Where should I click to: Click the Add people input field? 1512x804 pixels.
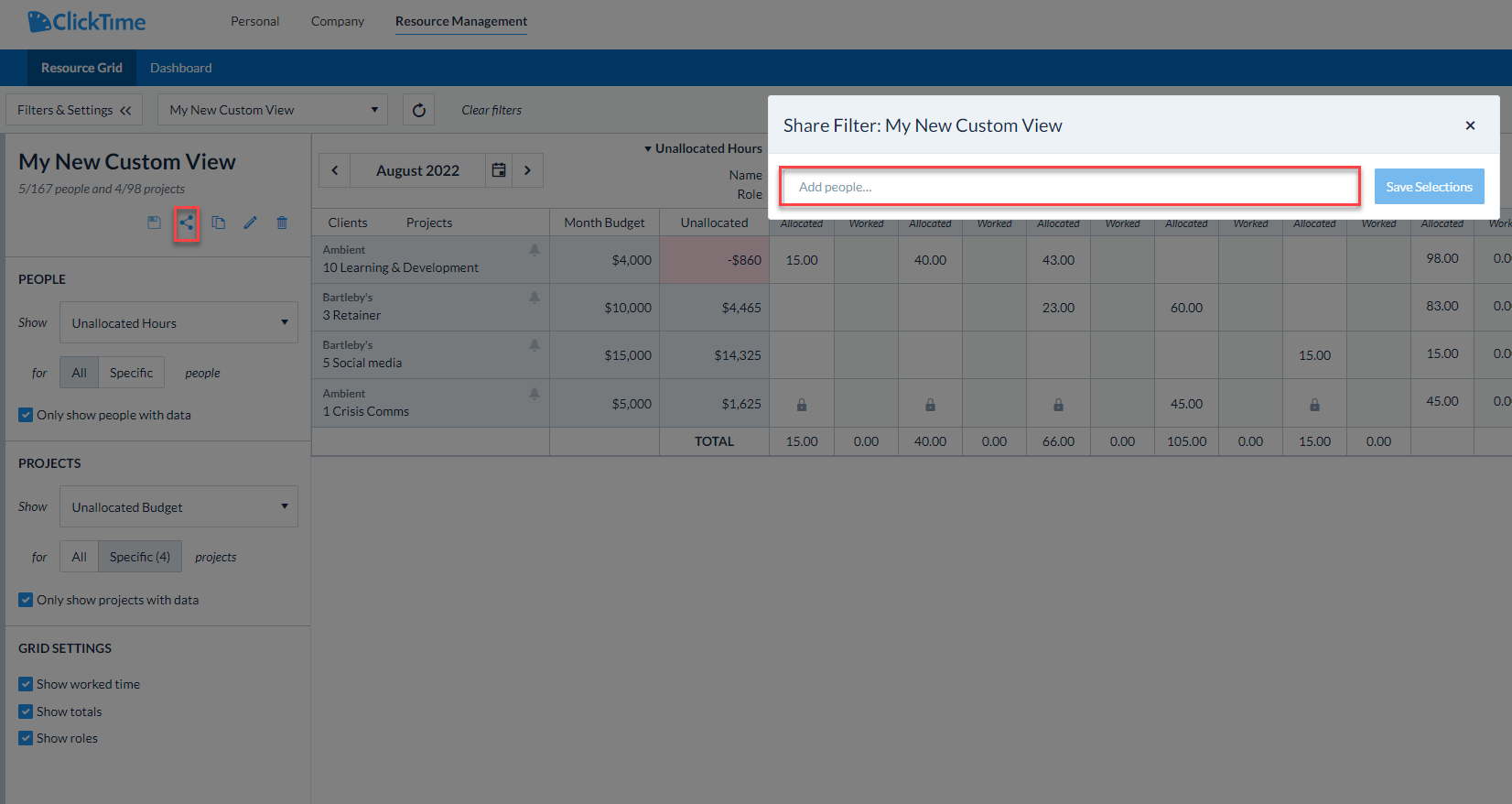[1070, 187]
